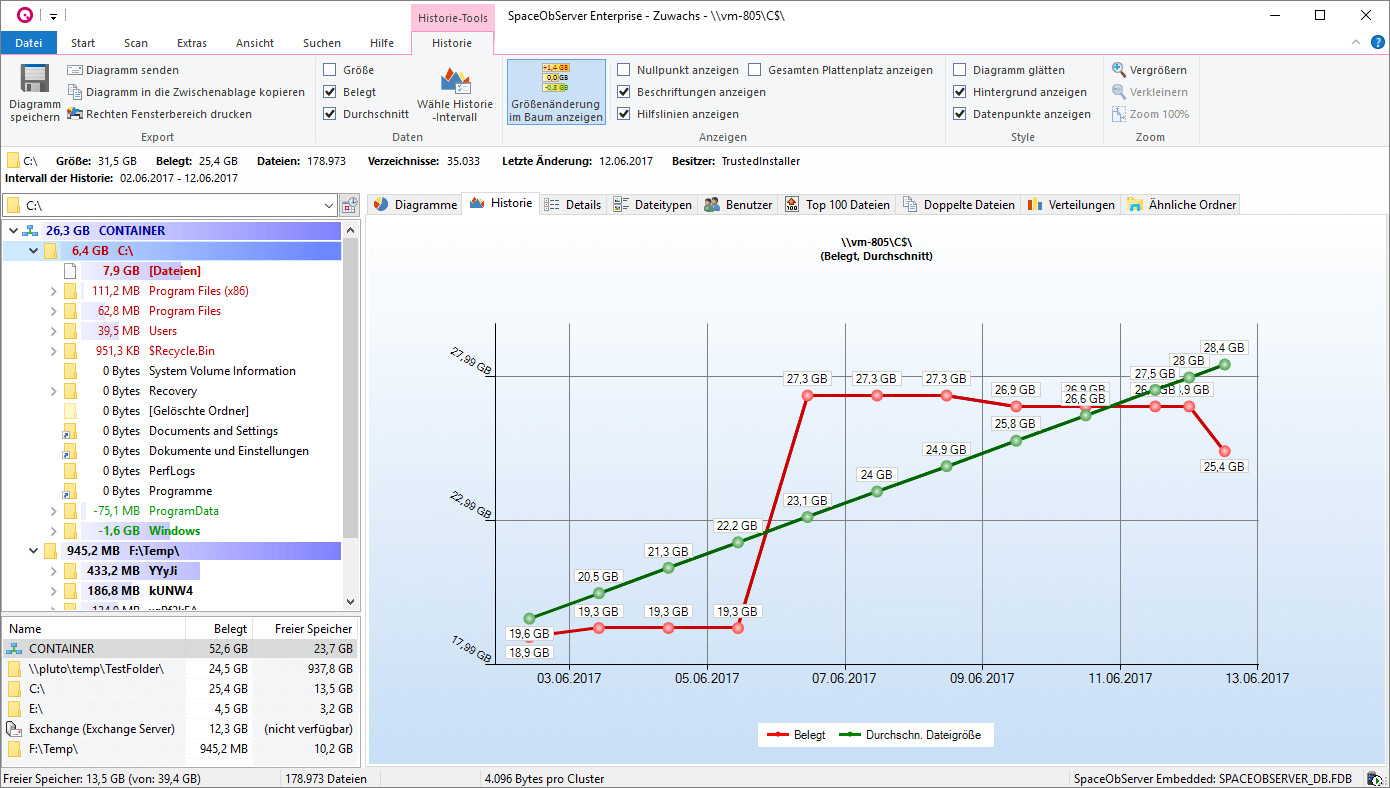The width and height of the screenshot is (1390, 788).
Task: Click Rechten Fensterbereich drucken
Action: coord(159,114)
